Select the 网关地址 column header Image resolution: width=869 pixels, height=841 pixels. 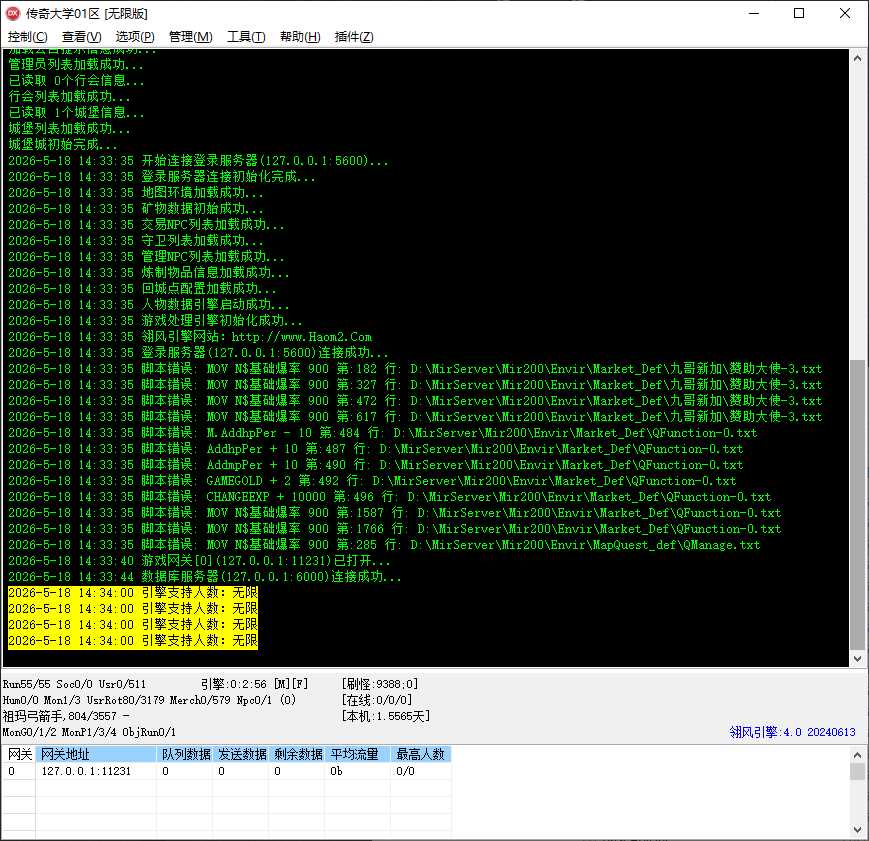[x=96, y=755]
